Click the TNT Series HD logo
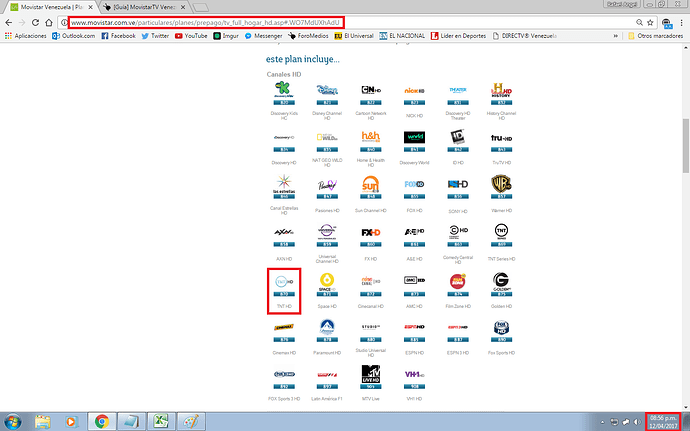The width and height of the screenshot is (690, 431). [x=501, y=231]
